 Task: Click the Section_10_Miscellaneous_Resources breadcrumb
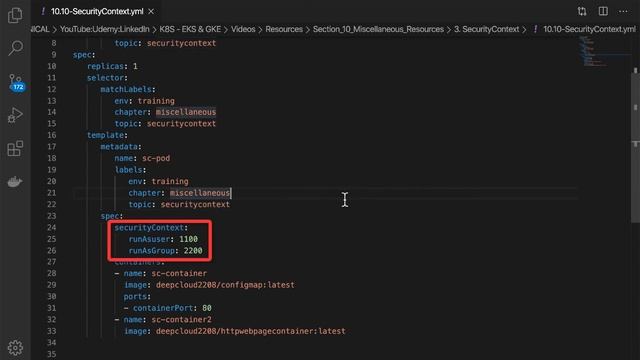(x=378, y=29)
